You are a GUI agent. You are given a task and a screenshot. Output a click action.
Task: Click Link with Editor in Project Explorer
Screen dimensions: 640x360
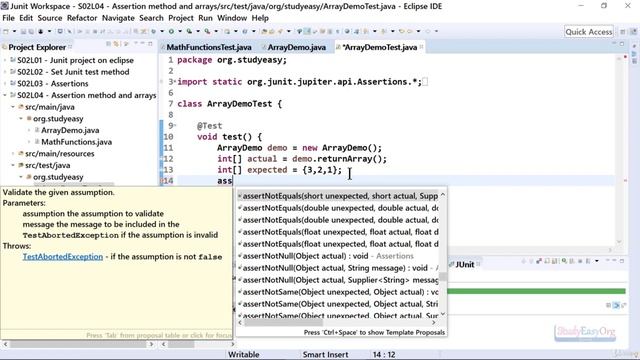pyautogui.click(x=116, y=44)
